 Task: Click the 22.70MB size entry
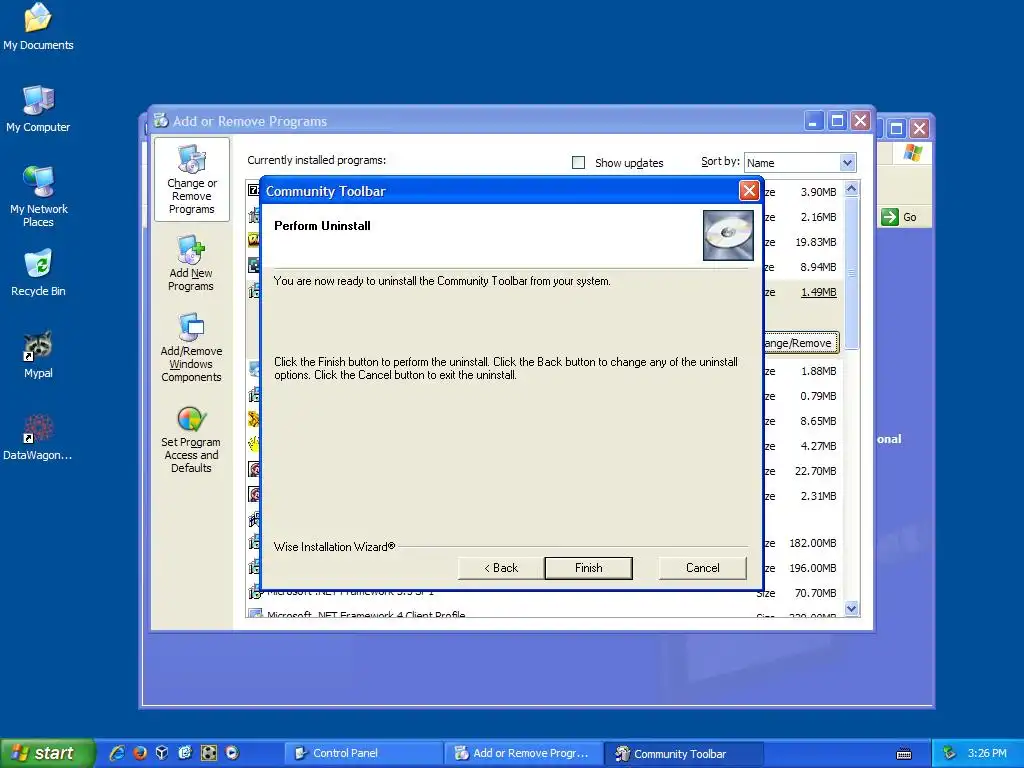[x=815, y=471]
